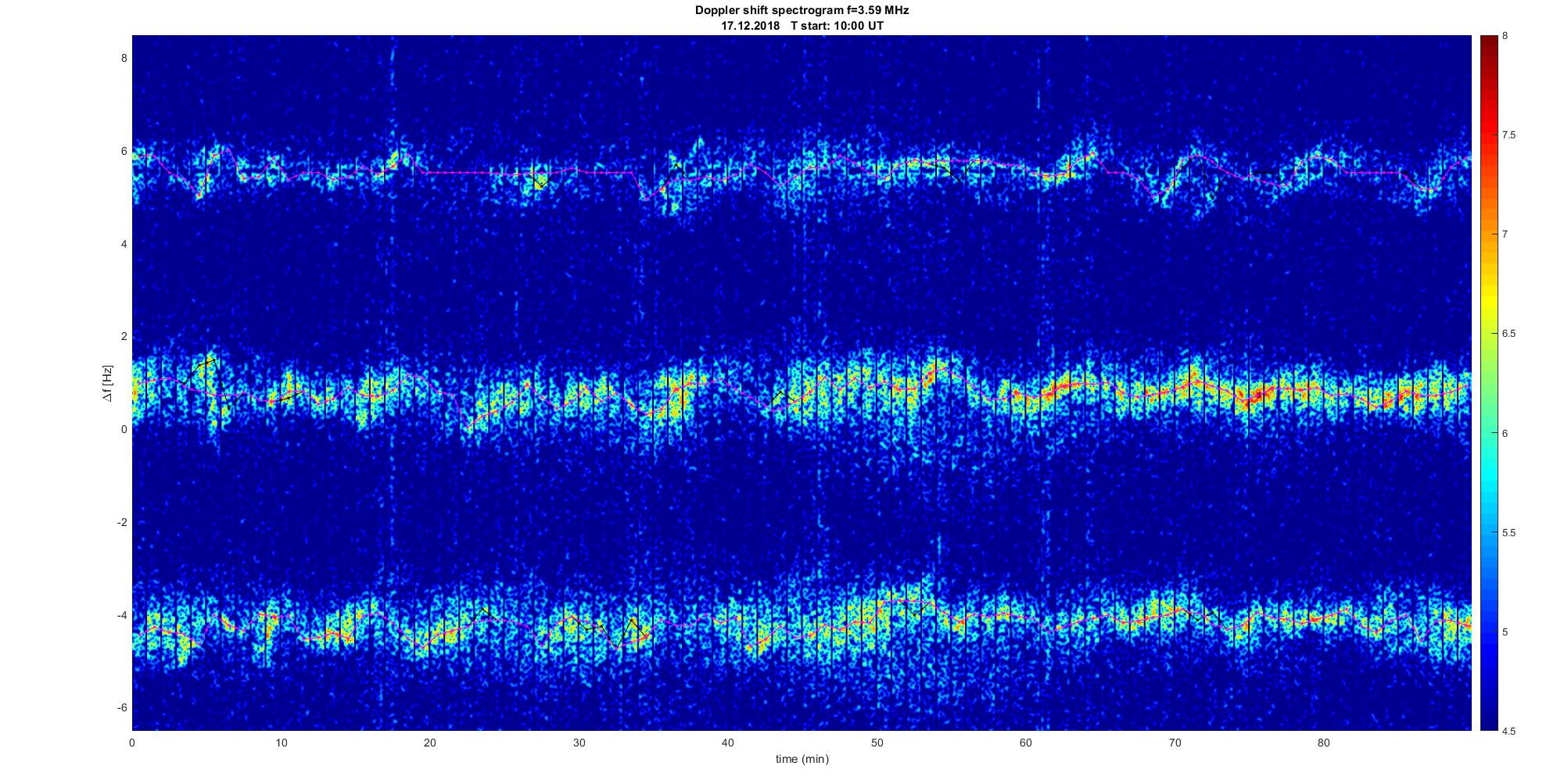Click x-axis tick label '50'

pyautogui.click(x=877, y=743)
